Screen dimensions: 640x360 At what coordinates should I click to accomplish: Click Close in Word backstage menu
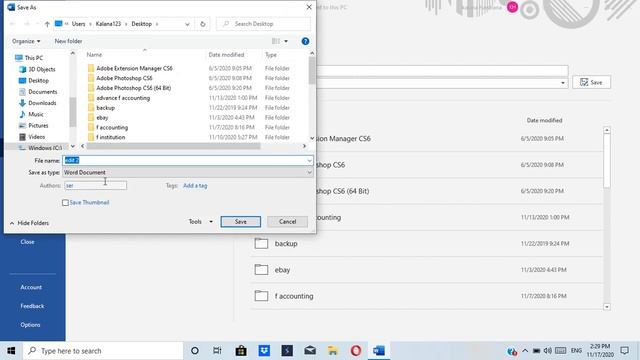pyautogui.click(x=27, y=242)
